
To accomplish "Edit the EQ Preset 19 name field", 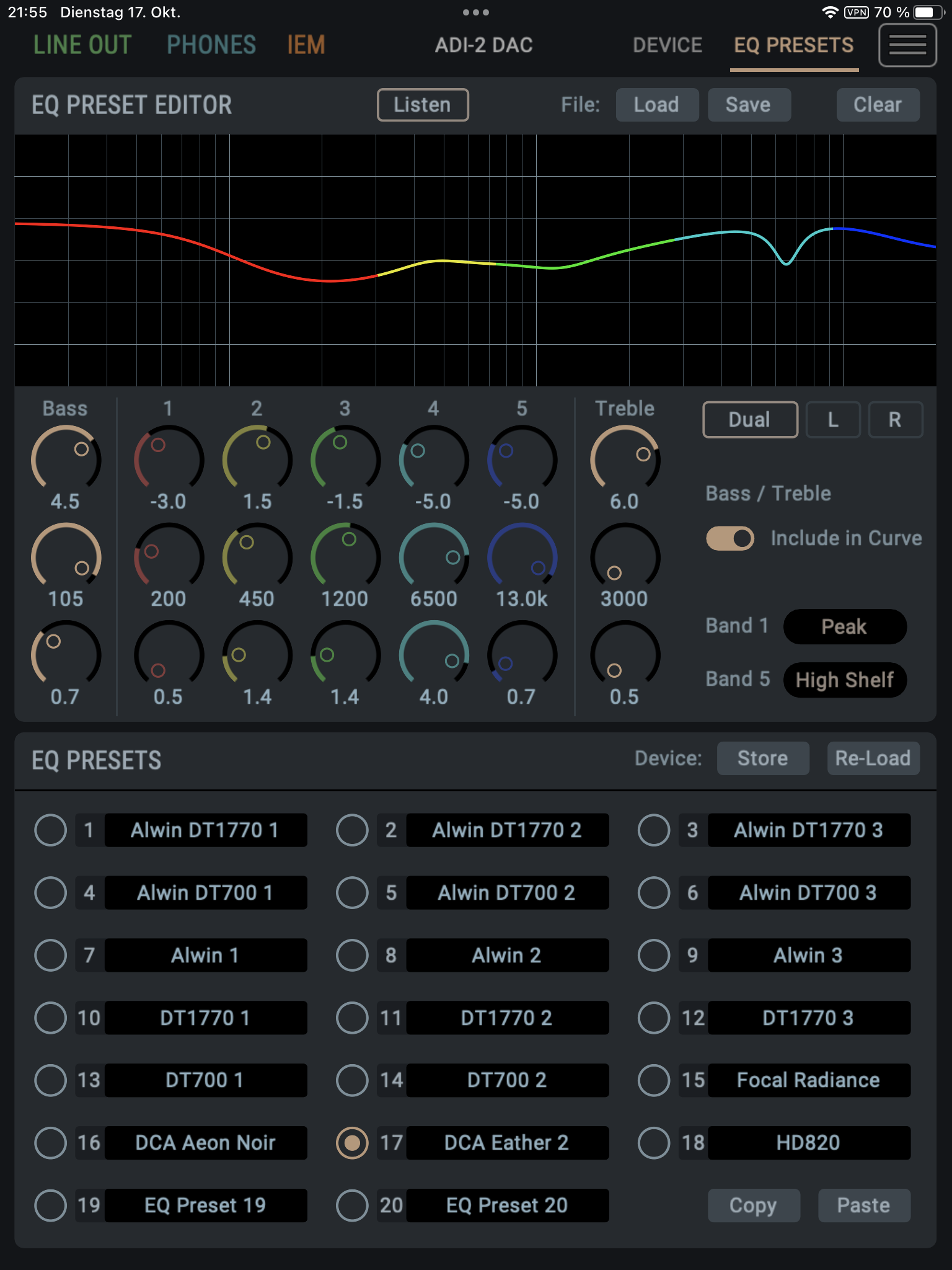I will (206, 1206).
